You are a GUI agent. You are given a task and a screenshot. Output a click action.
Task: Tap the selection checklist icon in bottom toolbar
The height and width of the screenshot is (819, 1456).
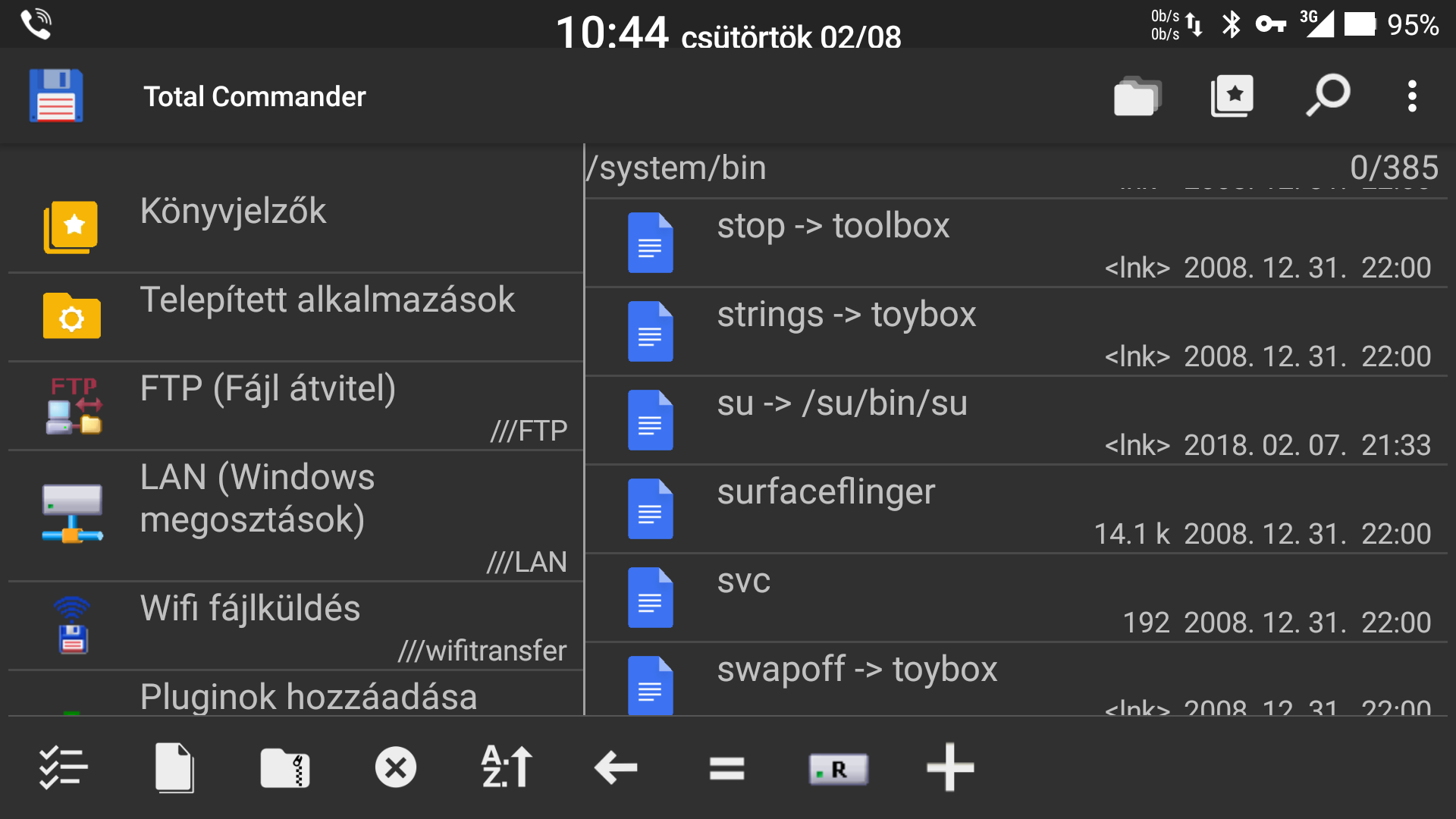click(x=63, y=767)
